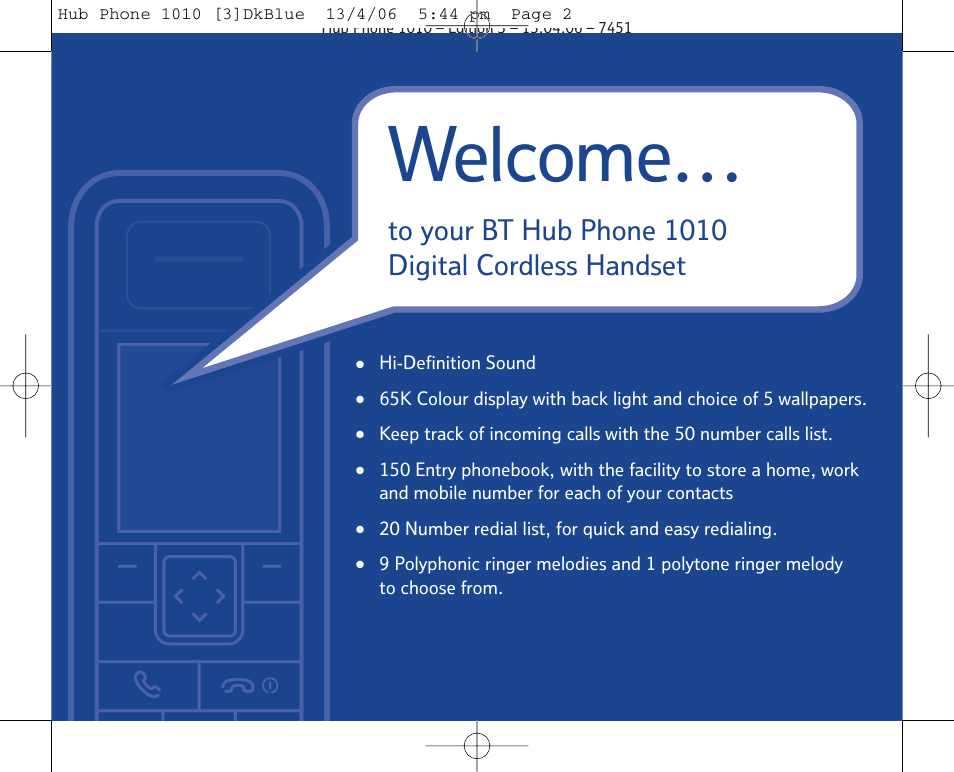
Task: Click the right registration crosshair mark
Action: 928,385
